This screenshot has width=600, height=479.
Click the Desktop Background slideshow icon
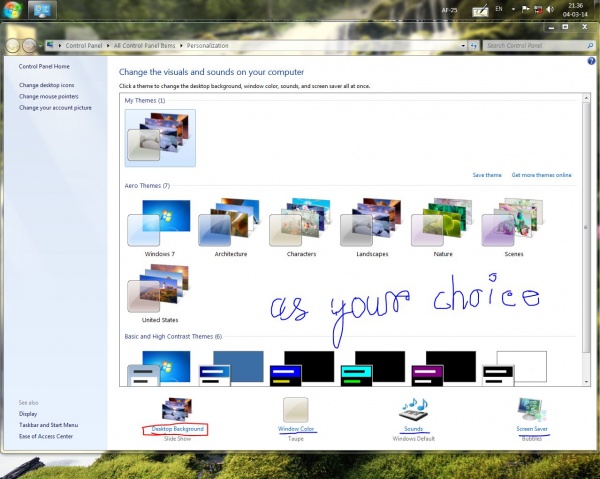click(x=177, y=409)
